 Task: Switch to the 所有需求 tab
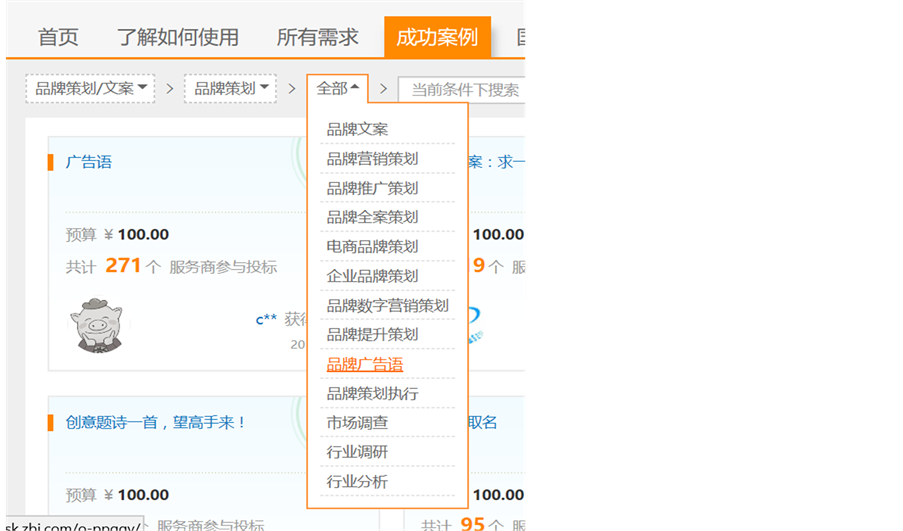(317, 38)
